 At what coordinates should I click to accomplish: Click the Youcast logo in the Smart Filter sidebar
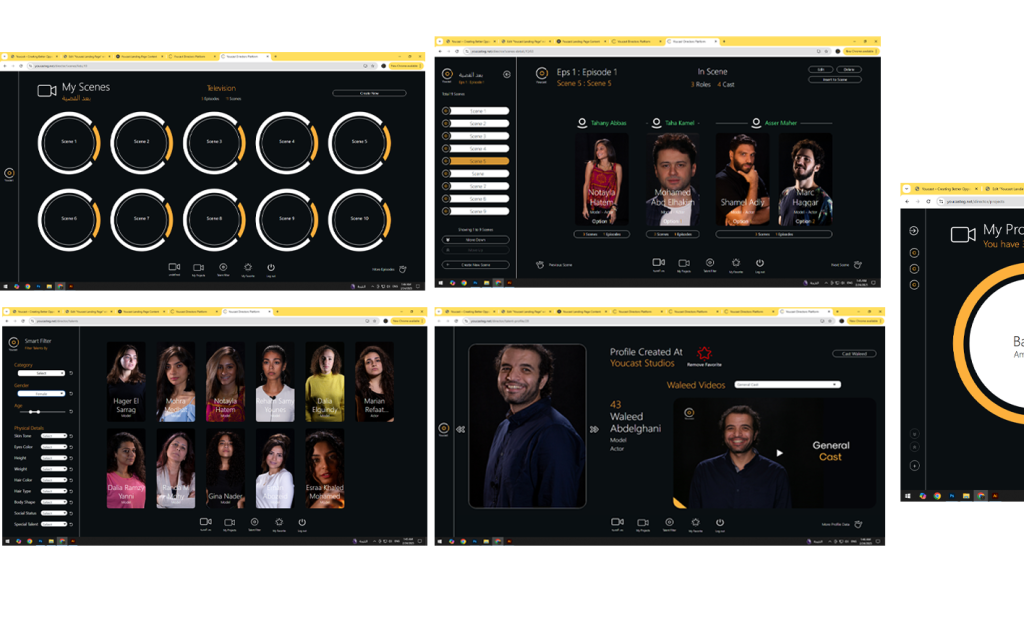15,344
